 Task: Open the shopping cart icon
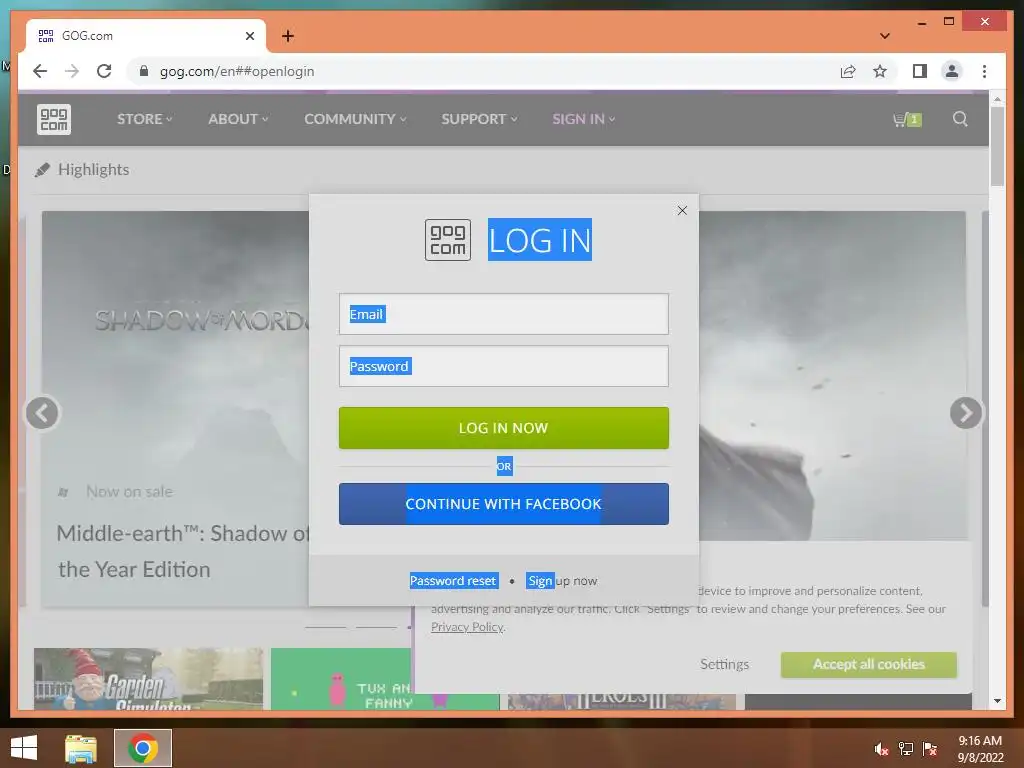907,120
